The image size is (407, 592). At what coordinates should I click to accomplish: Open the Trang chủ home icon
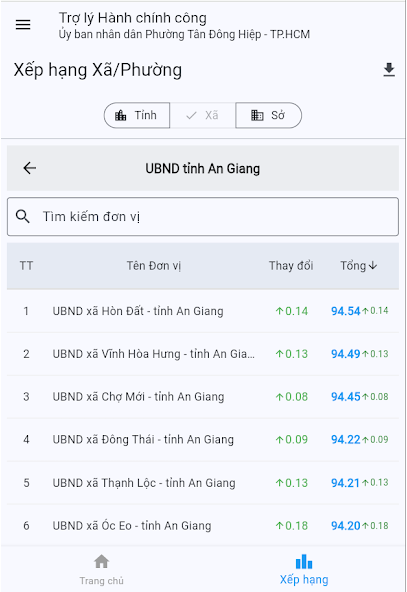[x=102, y=561]
